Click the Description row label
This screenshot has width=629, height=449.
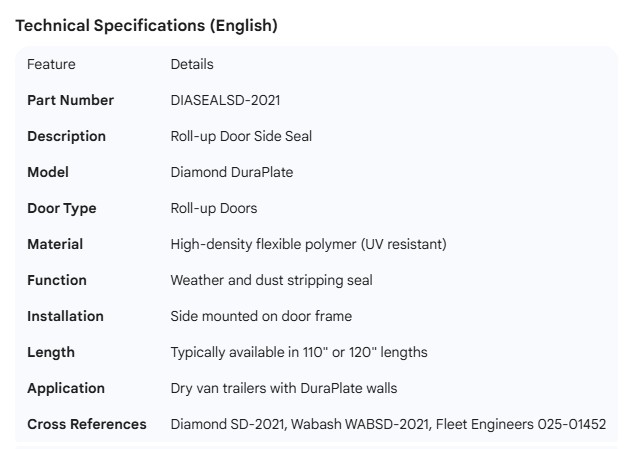coord(66,136)
